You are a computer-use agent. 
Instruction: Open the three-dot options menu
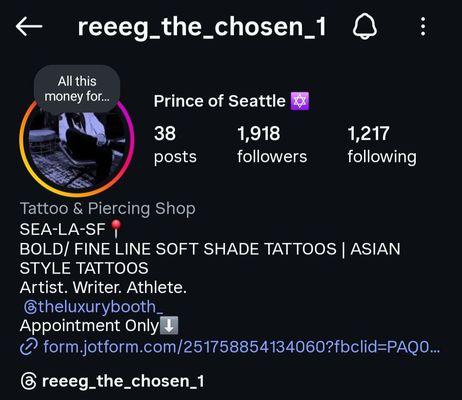click(x=423, y=27)
